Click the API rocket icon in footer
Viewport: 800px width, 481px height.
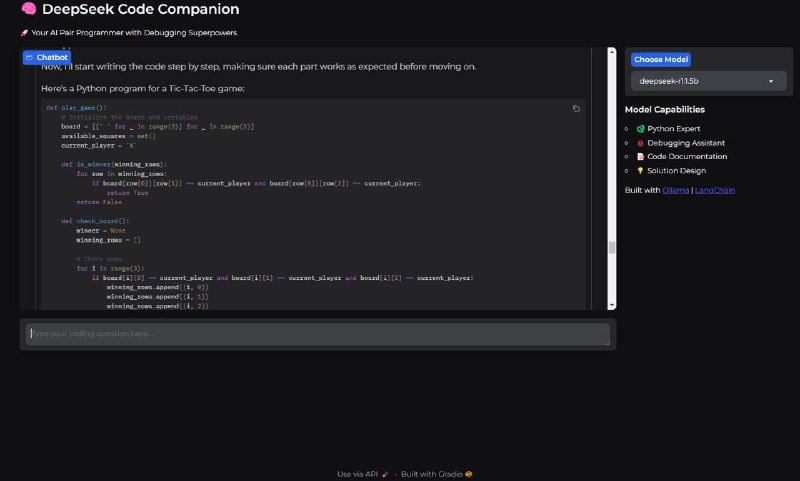click(x=385, y=474)
